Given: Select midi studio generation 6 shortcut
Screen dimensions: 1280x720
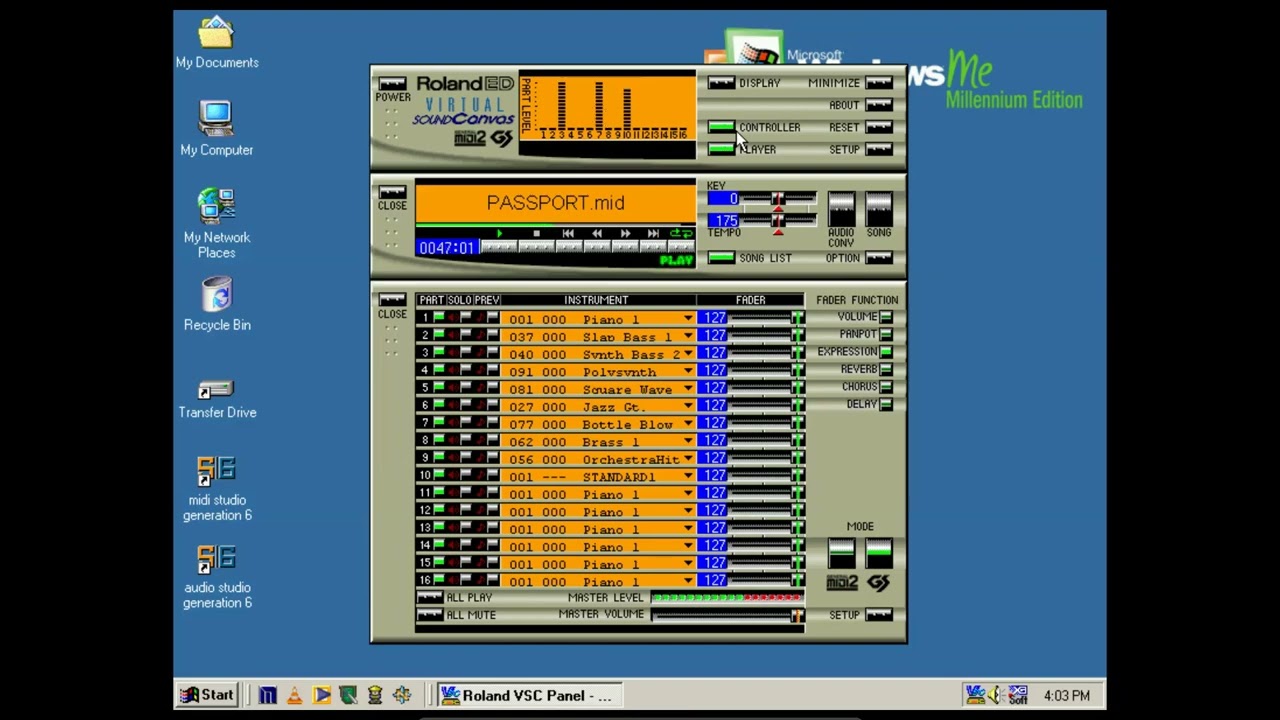Looking at the screenshot, I should coord(217,489).
